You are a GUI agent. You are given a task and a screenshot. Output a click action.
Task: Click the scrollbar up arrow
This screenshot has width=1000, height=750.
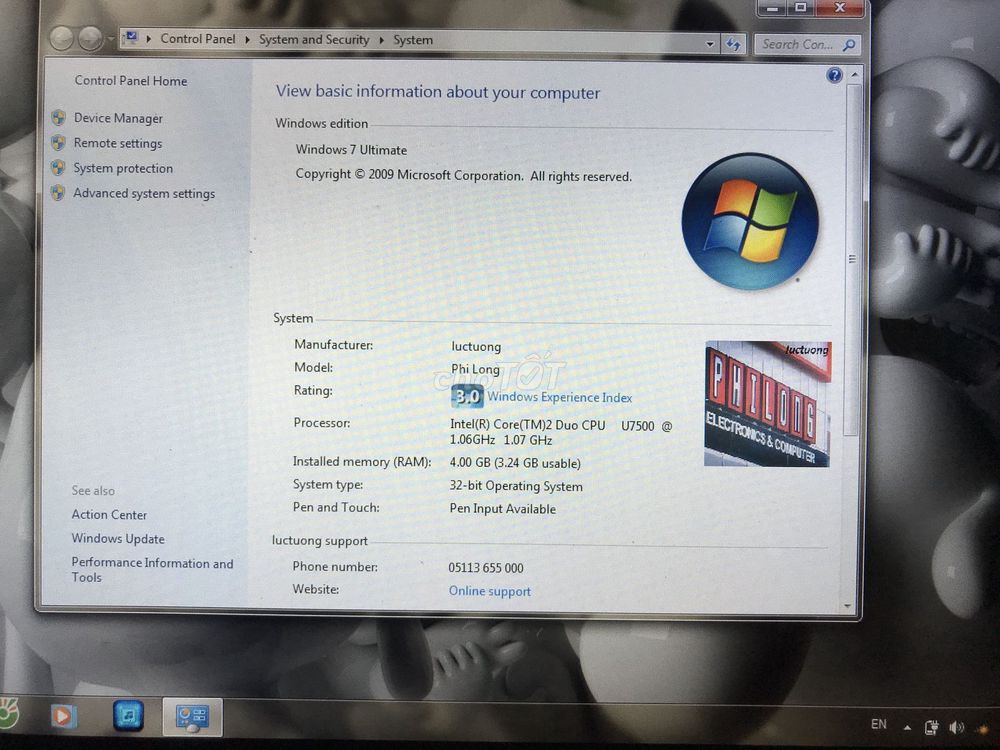coord(854,75)
